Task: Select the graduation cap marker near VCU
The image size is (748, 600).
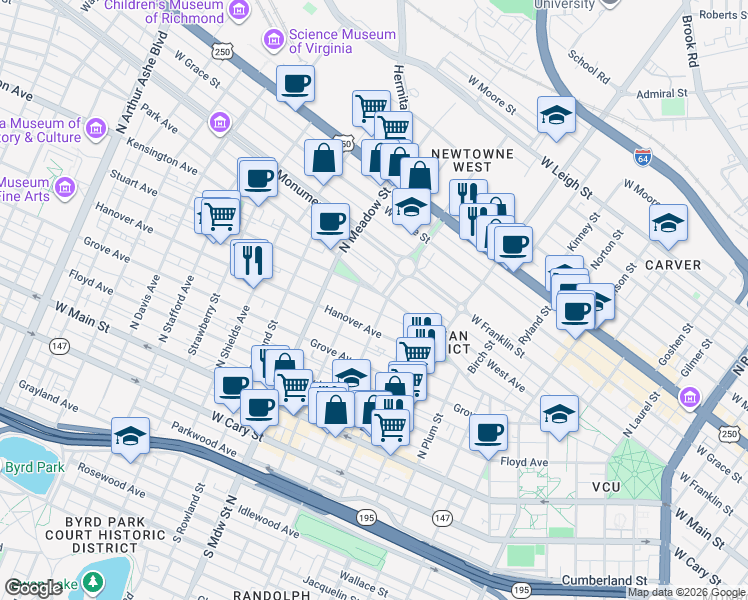Action: coord(559,414)
